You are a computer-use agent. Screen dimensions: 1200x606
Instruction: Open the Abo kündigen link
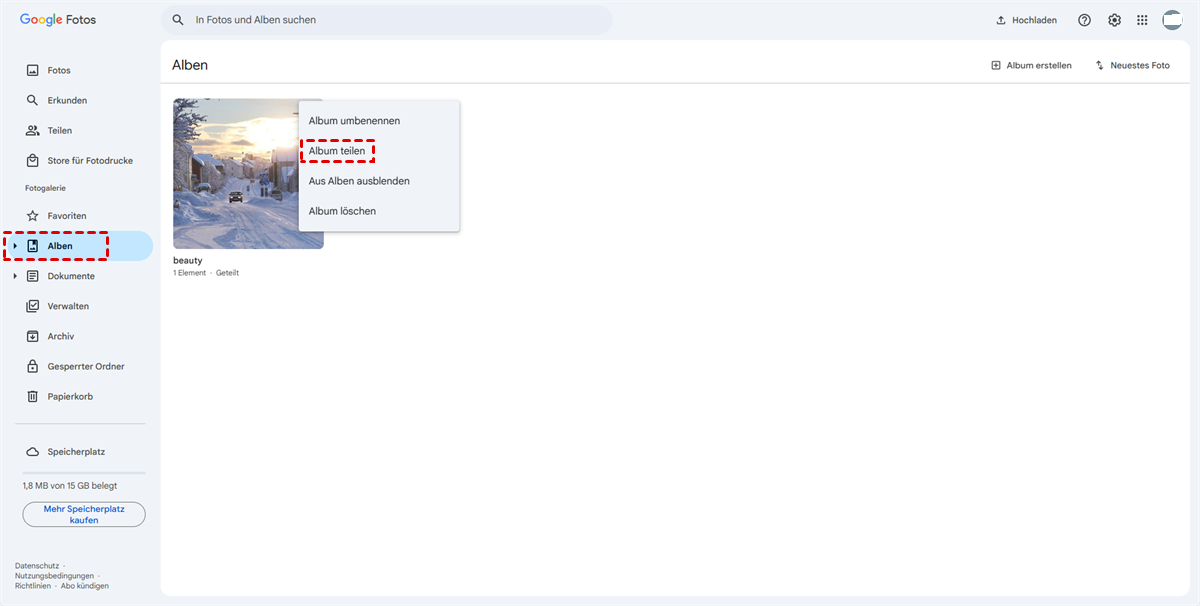point(85,586)
